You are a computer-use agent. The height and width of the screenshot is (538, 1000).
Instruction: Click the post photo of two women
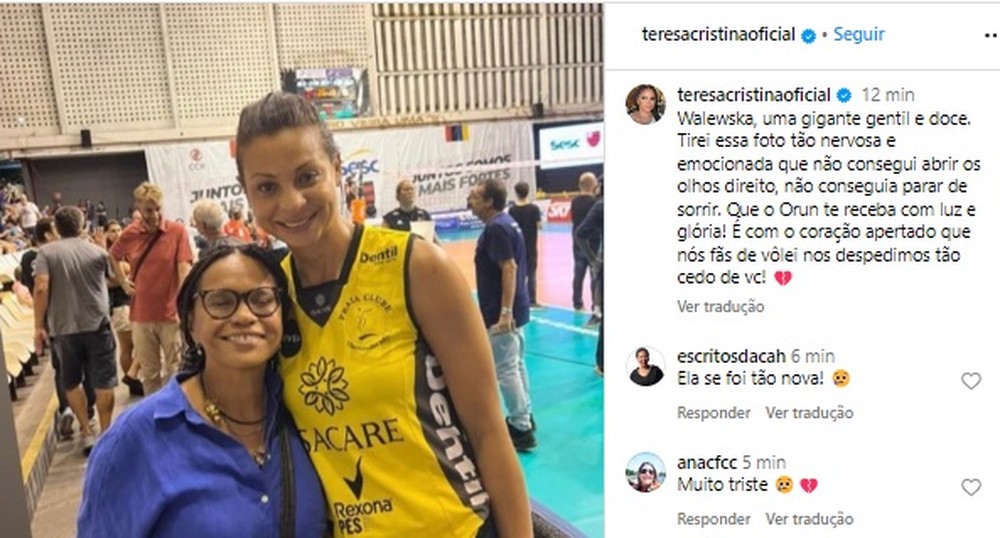302,270
